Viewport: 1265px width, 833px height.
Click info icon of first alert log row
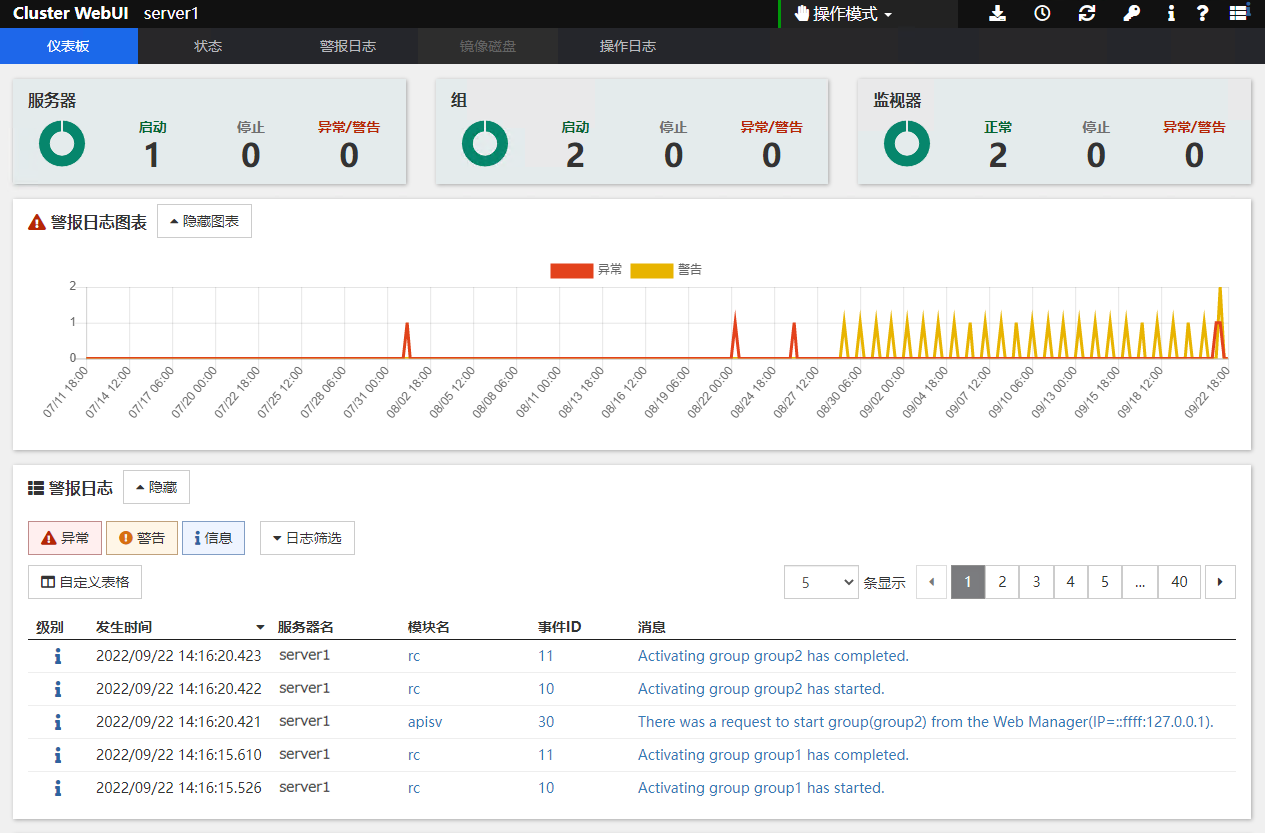(58, 657)
